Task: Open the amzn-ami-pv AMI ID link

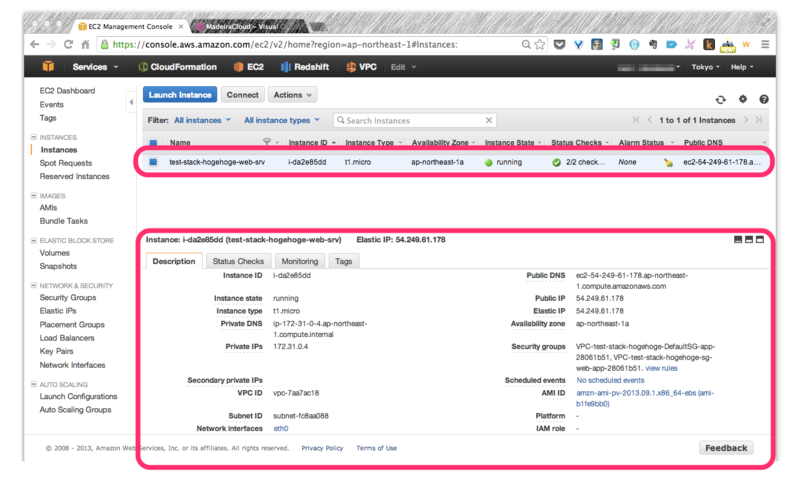Action: pyautogui.click(x=645, y=399)
